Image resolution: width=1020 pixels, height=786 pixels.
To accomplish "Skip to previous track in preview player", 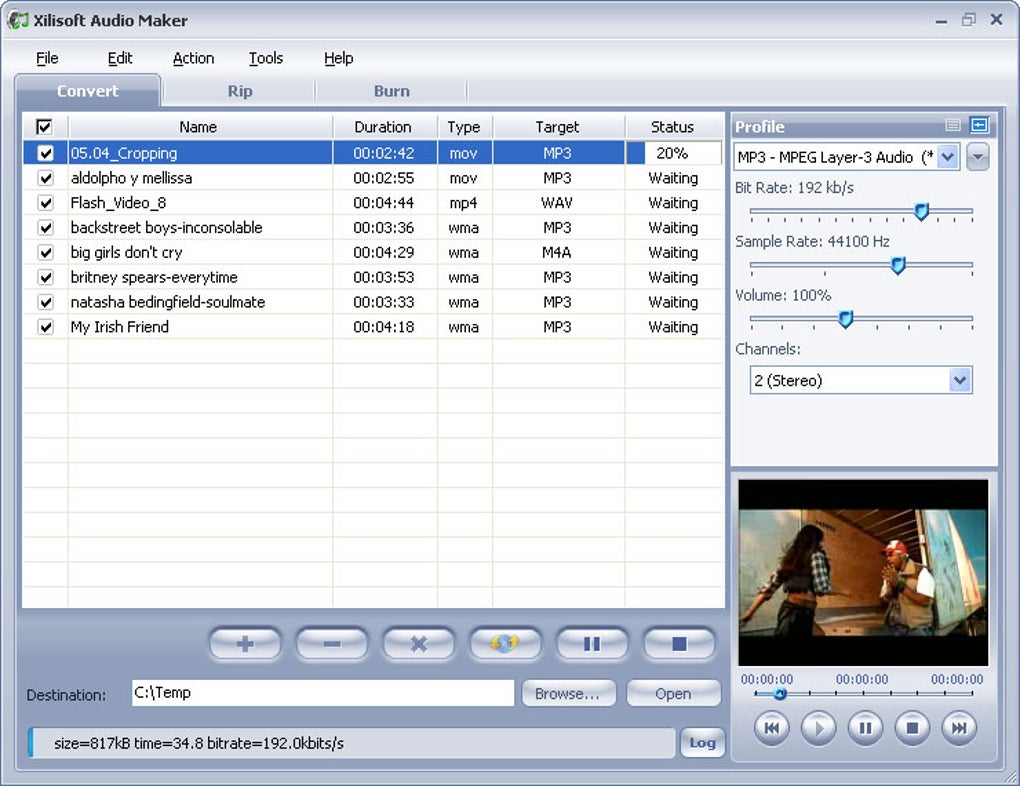I will (771, 728).
